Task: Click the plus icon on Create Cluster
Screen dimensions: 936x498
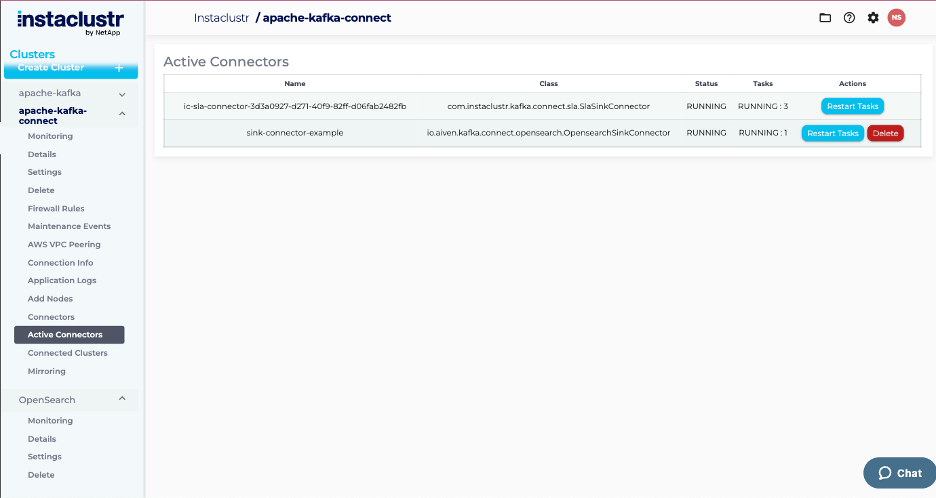Action: click(119, 68)
